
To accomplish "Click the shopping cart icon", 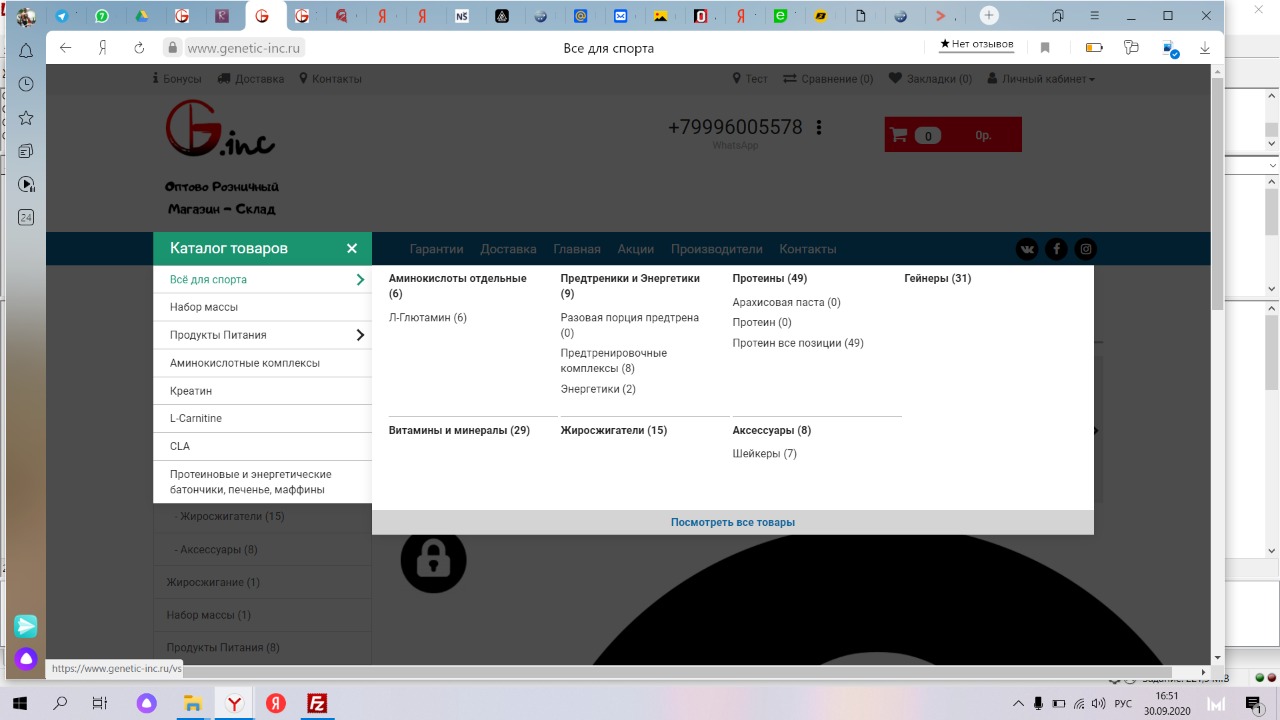I will pos(899,135).
